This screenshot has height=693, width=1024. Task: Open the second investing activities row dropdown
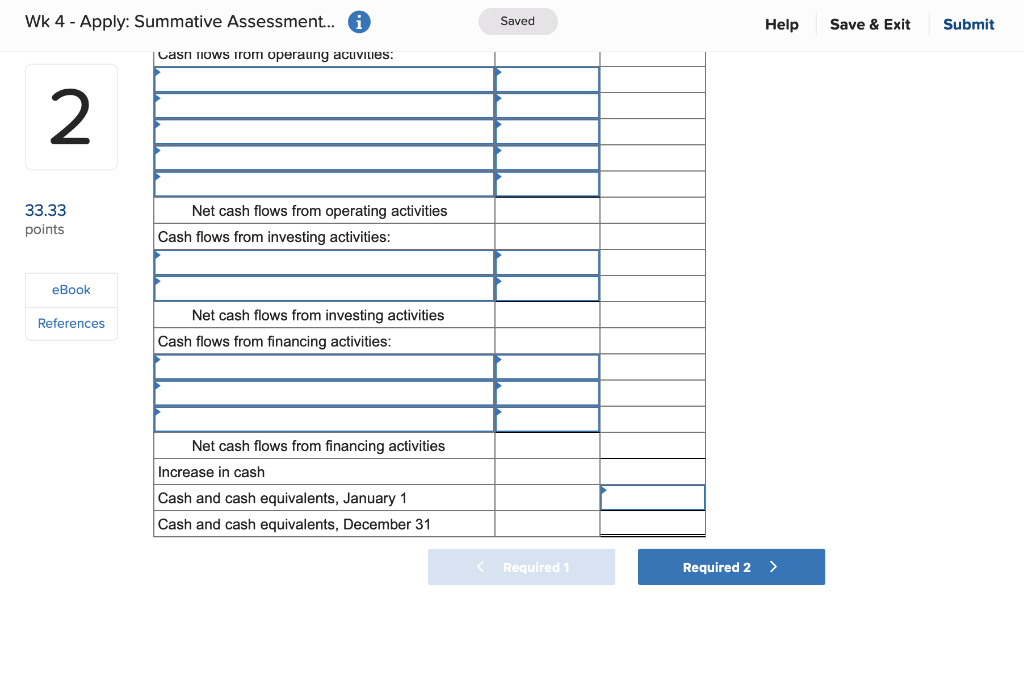click(x=320, y=288)
